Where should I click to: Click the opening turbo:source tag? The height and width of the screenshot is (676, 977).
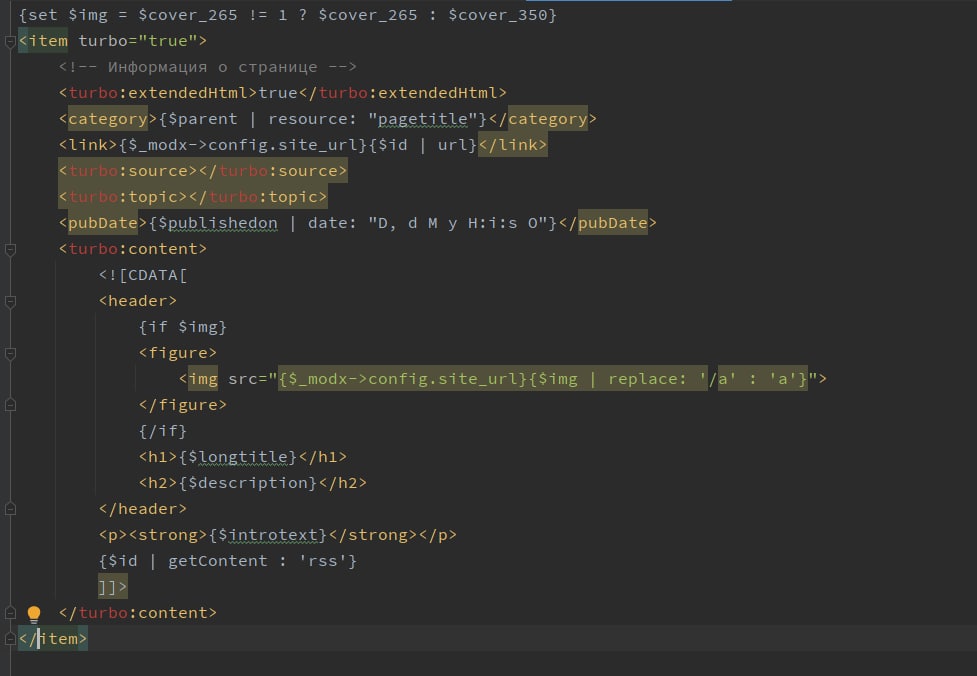pos(128,171)
